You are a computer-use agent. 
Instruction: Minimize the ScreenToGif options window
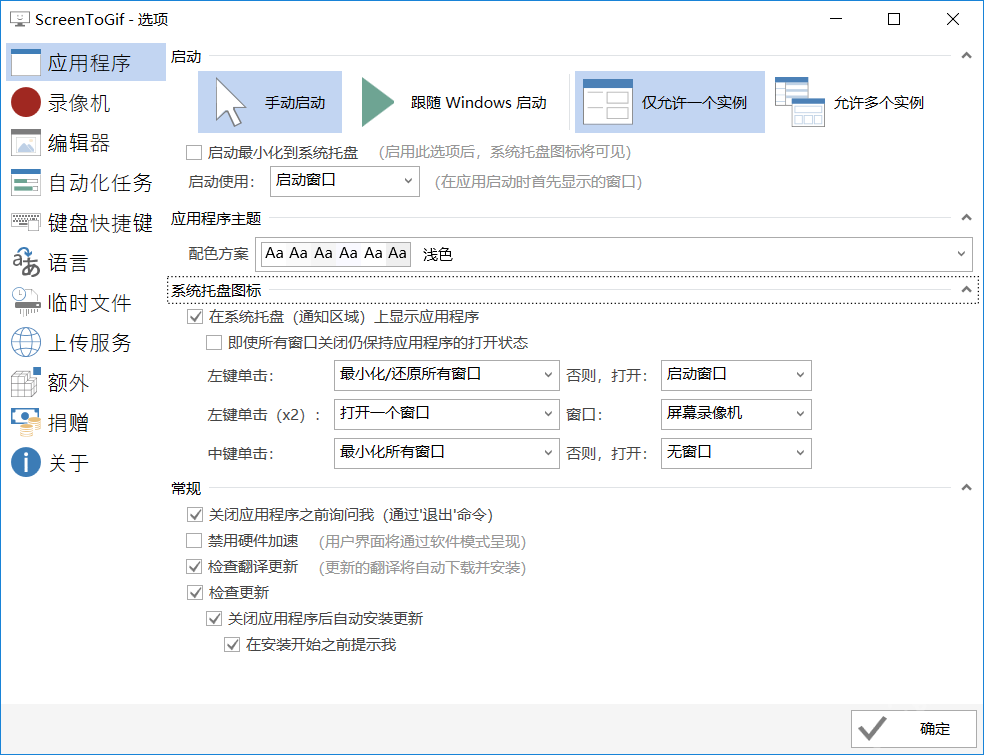[x=836, y=19]
